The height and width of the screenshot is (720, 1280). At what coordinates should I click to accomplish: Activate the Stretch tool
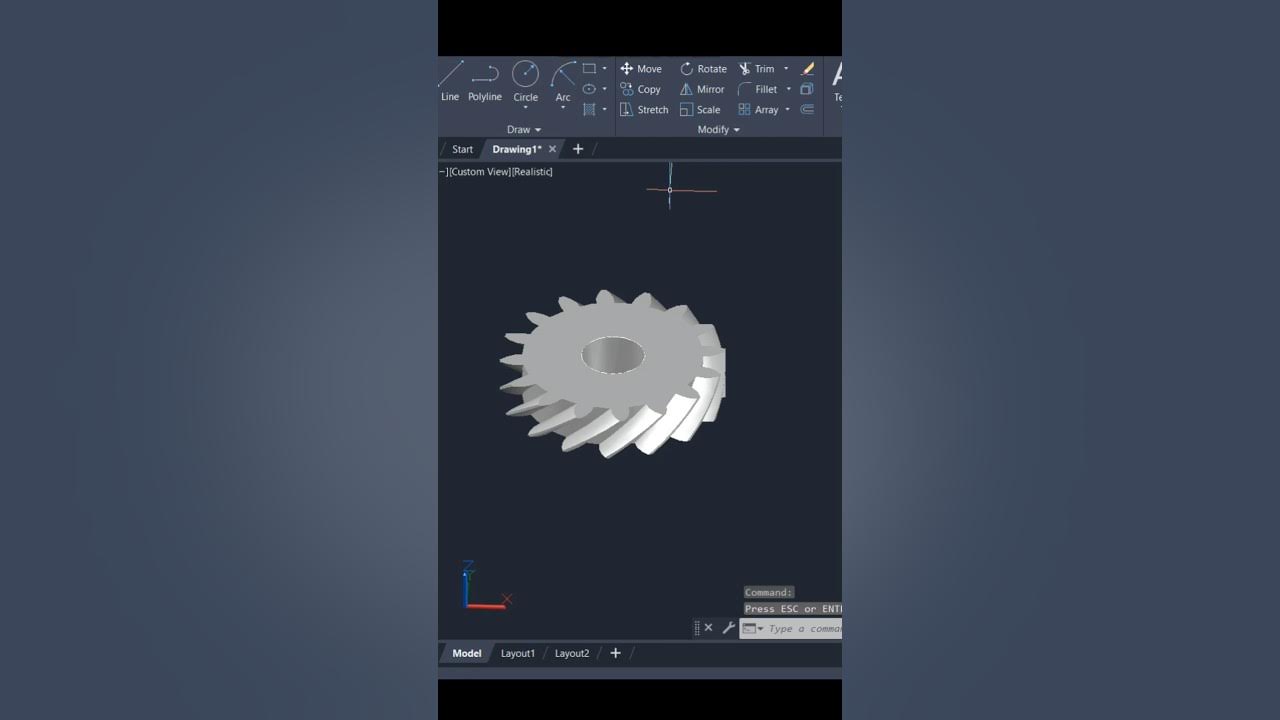[x=644, y=110]
